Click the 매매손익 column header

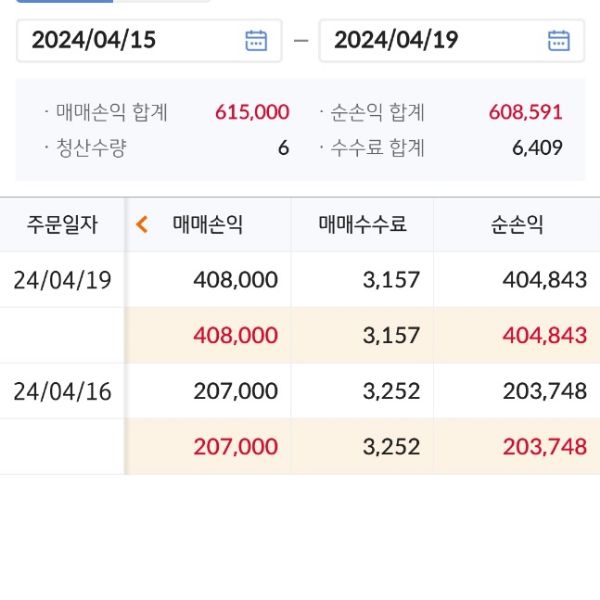(207, 224)
